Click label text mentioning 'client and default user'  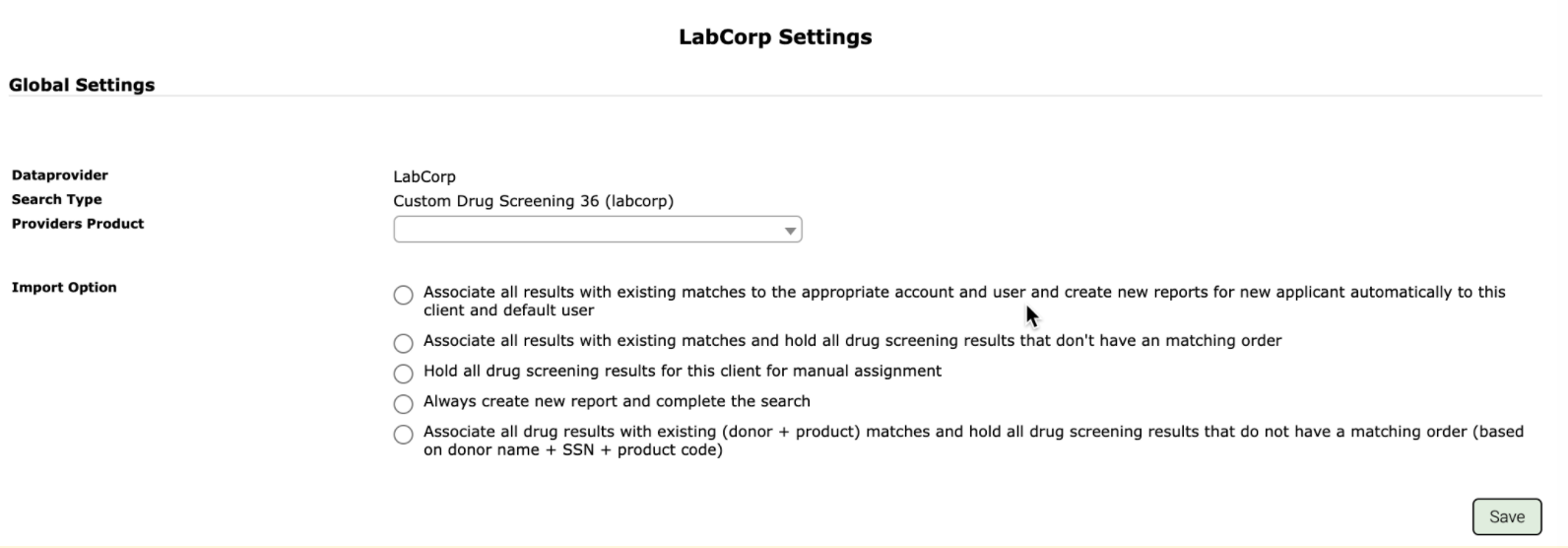(x=964, y=301)
